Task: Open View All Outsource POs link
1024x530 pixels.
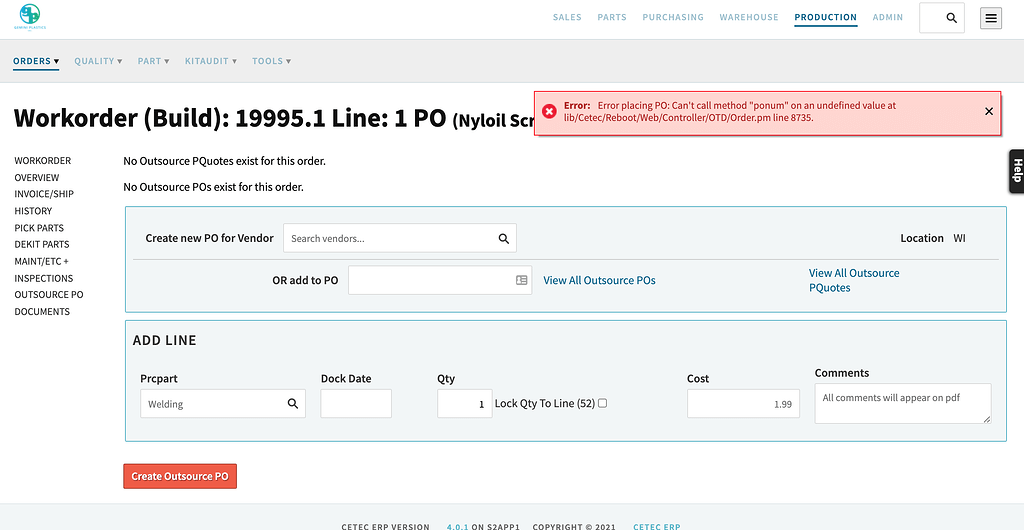Action: [600, 281]
